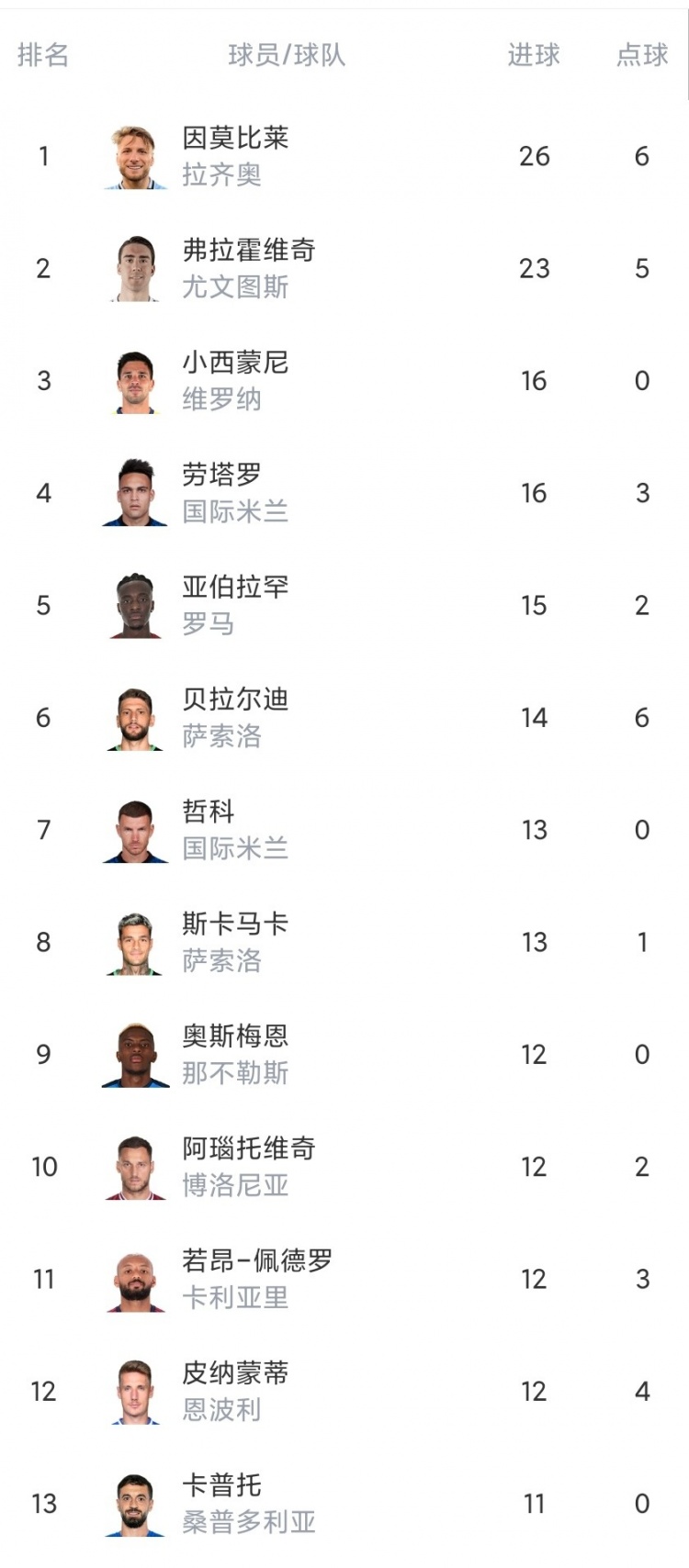689x1568 pixels.
Task: Open 亚伯拉罕's avatar picture
Action: click(x=135, y=606)
